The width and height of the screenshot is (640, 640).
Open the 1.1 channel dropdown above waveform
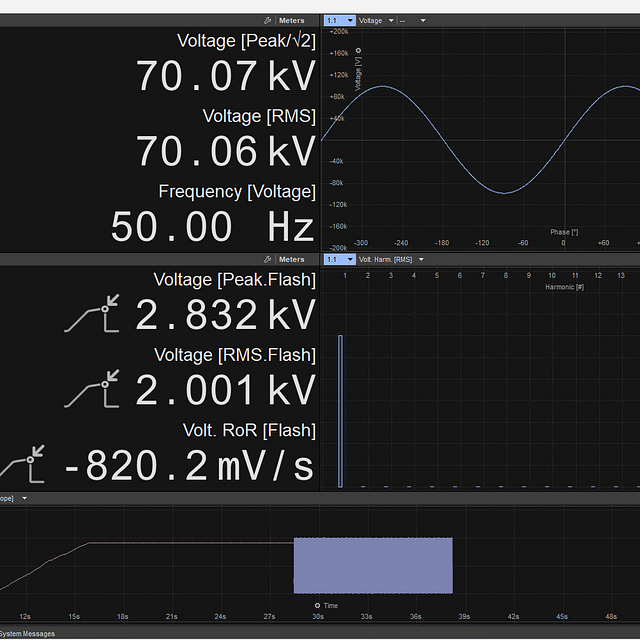pos(338,20)
